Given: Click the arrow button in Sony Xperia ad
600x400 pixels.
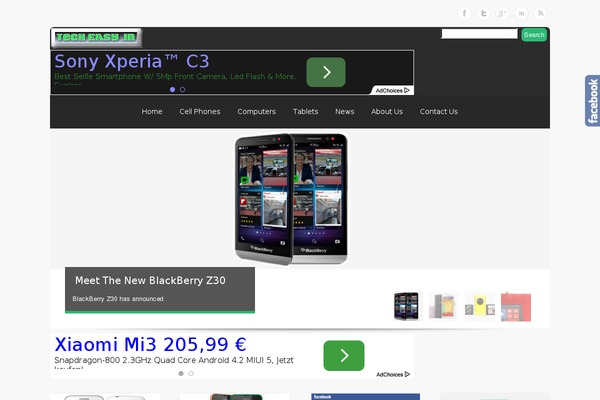Looking at the screenshot, I should click(326, 72).
